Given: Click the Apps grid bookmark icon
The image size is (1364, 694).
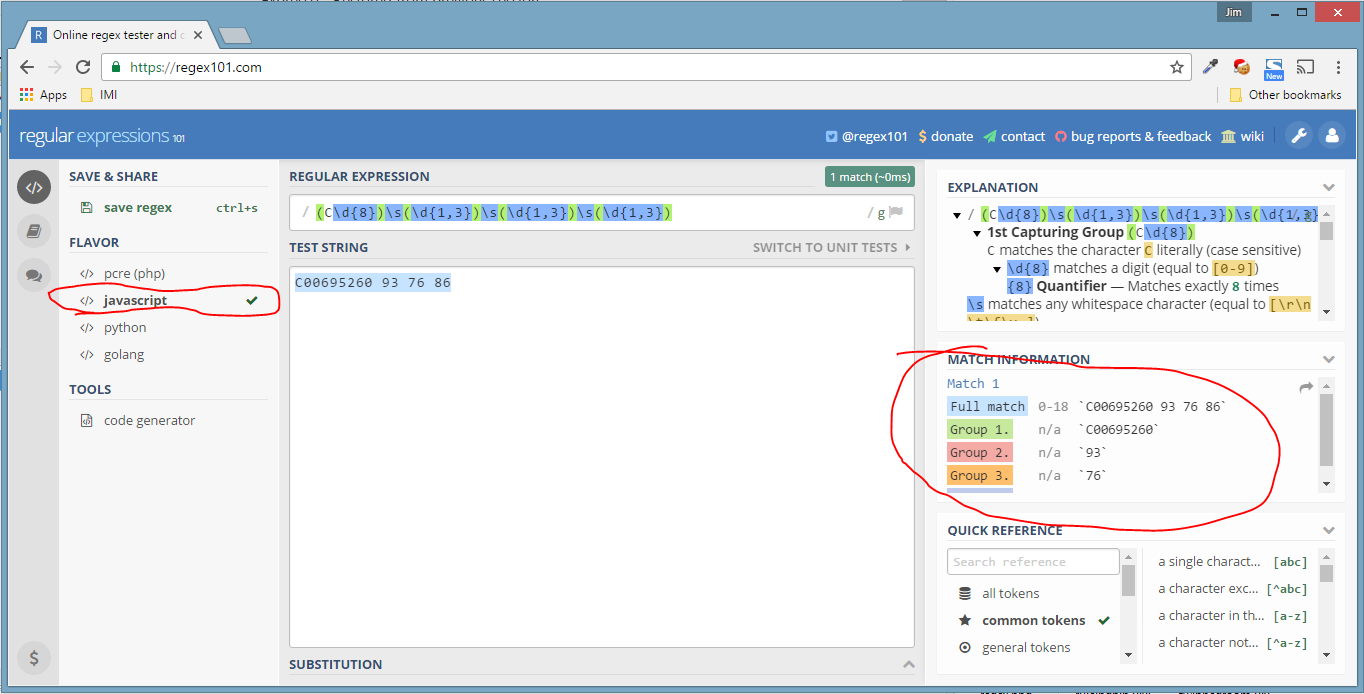Looking at the screenshot, I should click(27, 95).
